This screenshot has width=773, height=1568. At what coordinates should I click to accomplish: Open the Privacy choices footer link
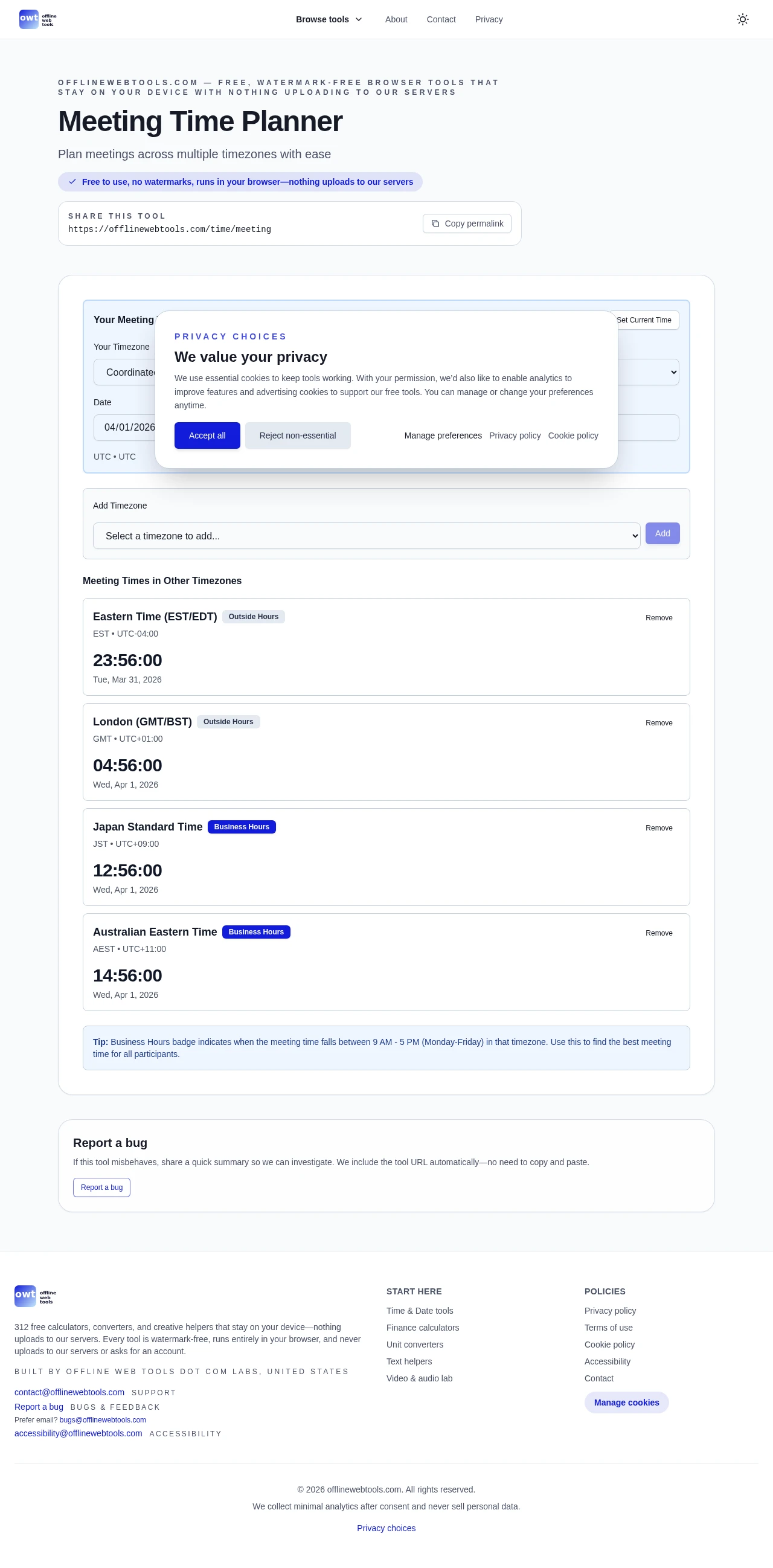(x=386, y=1528)
